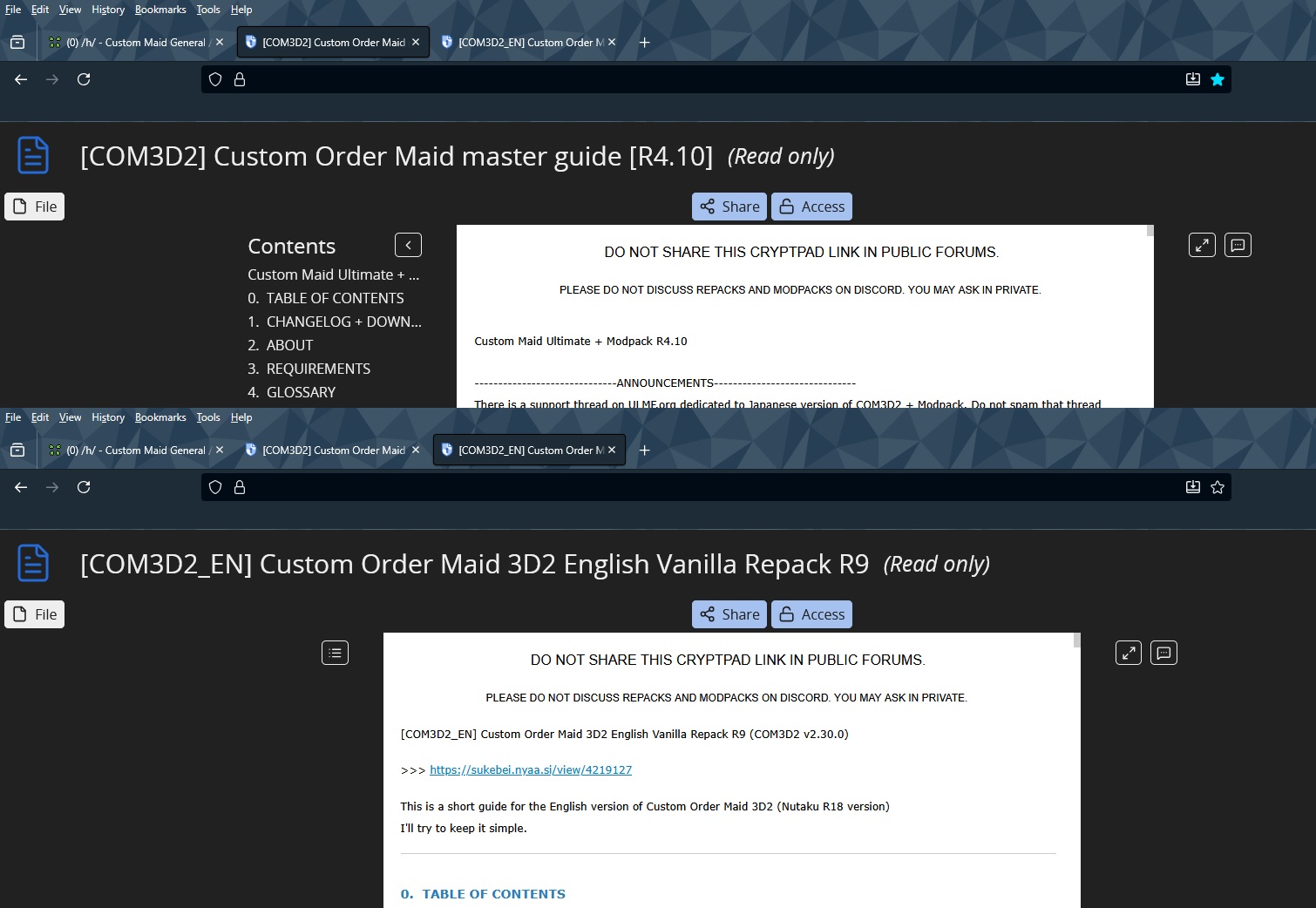The image size is (1316, 908).
Task: Jump to '2. ABOUT' in Contents sidebar
Action: (281, 345)
